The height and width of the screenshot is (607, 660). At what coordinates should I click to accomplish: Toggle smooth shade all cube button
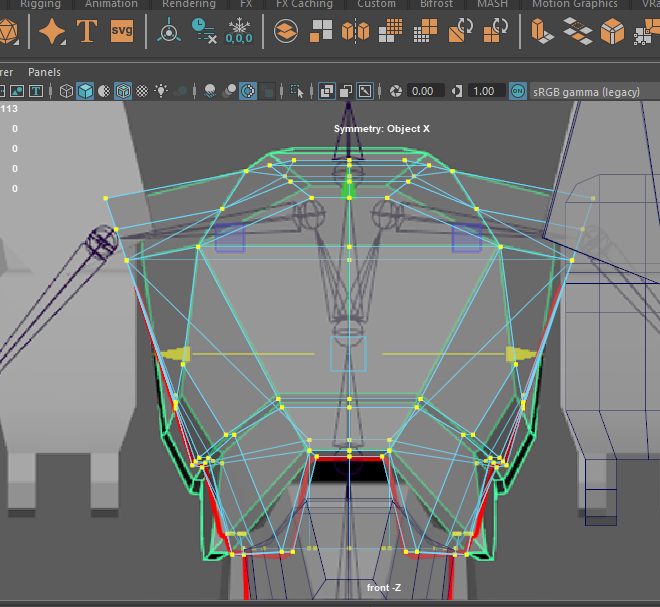click(86, 91)
